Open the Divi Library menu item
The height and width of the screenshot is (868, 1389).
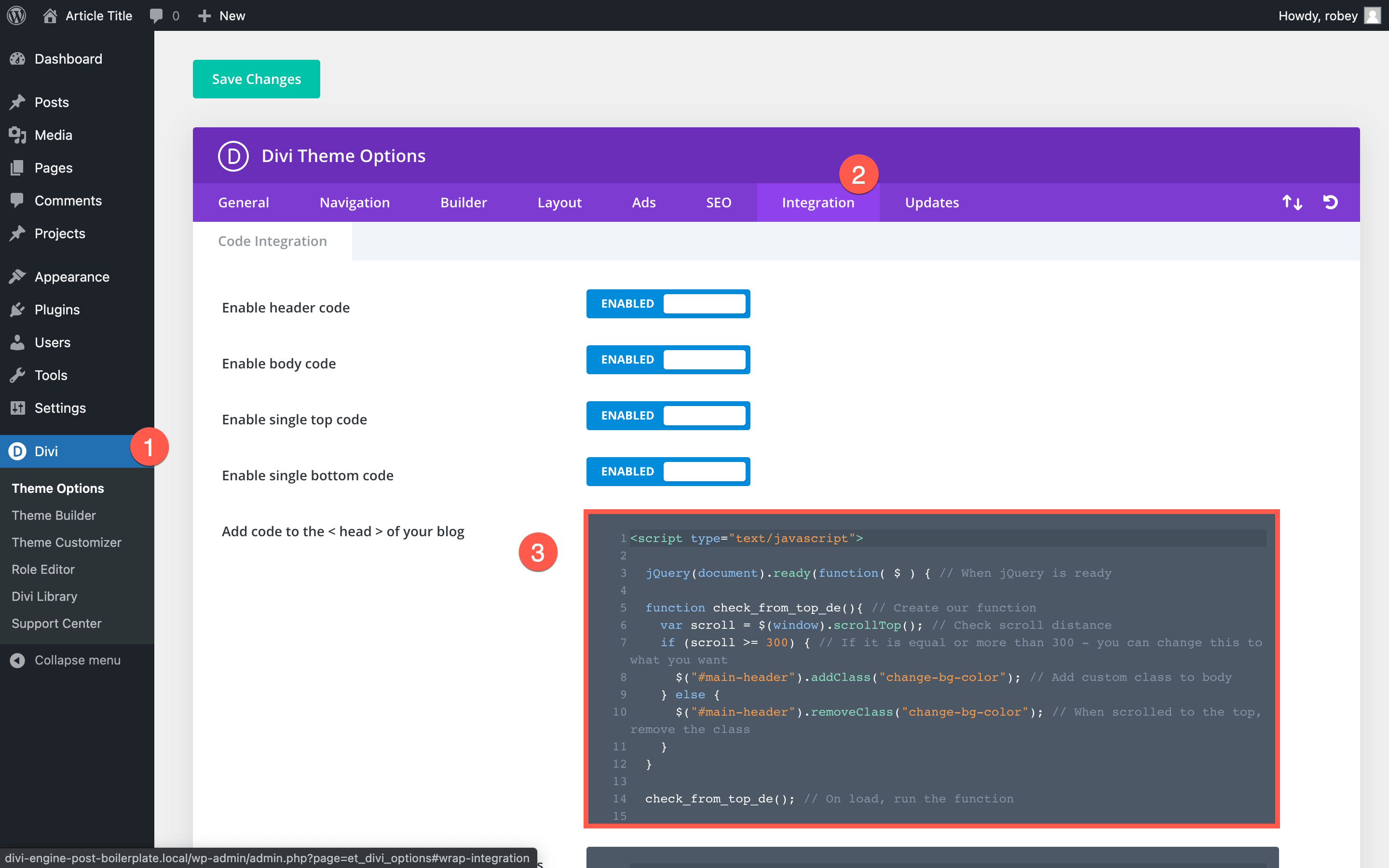[44, 595]
